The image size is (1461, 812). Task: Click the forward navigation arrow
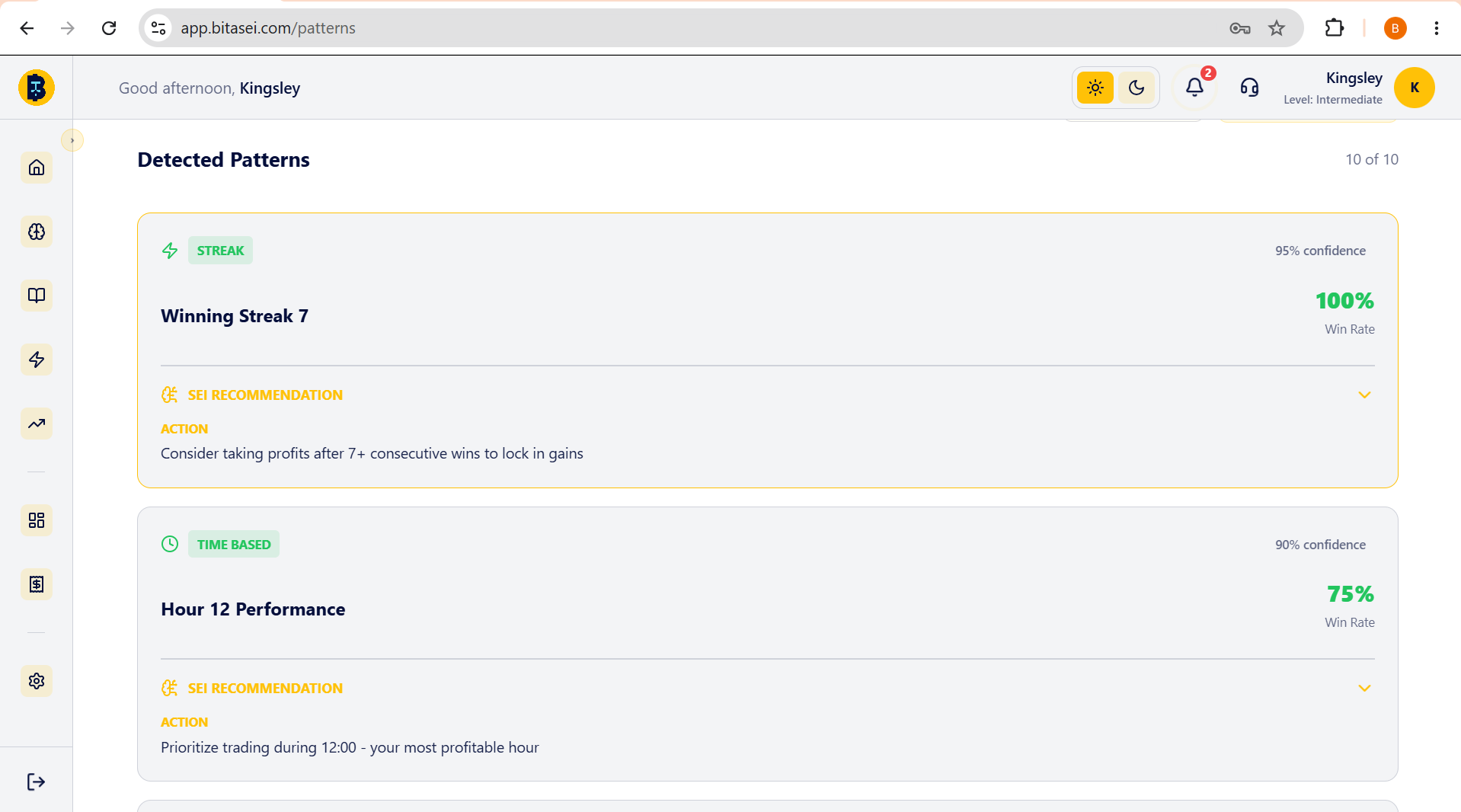(x=68, y=28)
